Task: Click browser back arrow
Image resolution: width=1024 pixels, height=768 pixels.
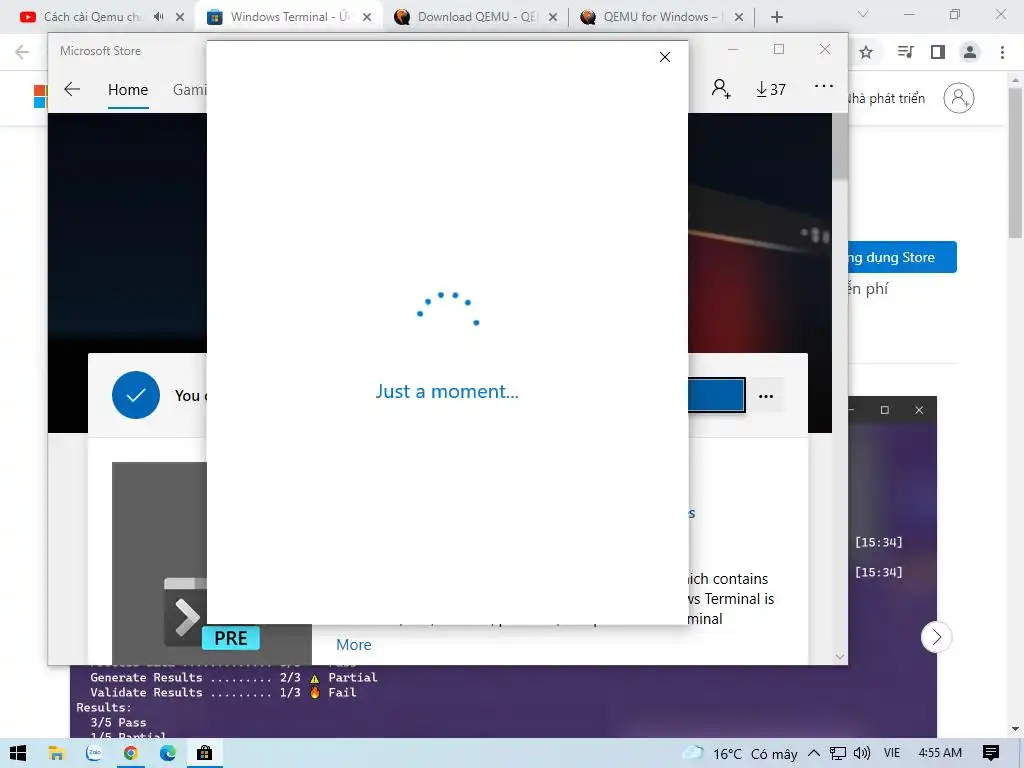Action: point(22,52)
